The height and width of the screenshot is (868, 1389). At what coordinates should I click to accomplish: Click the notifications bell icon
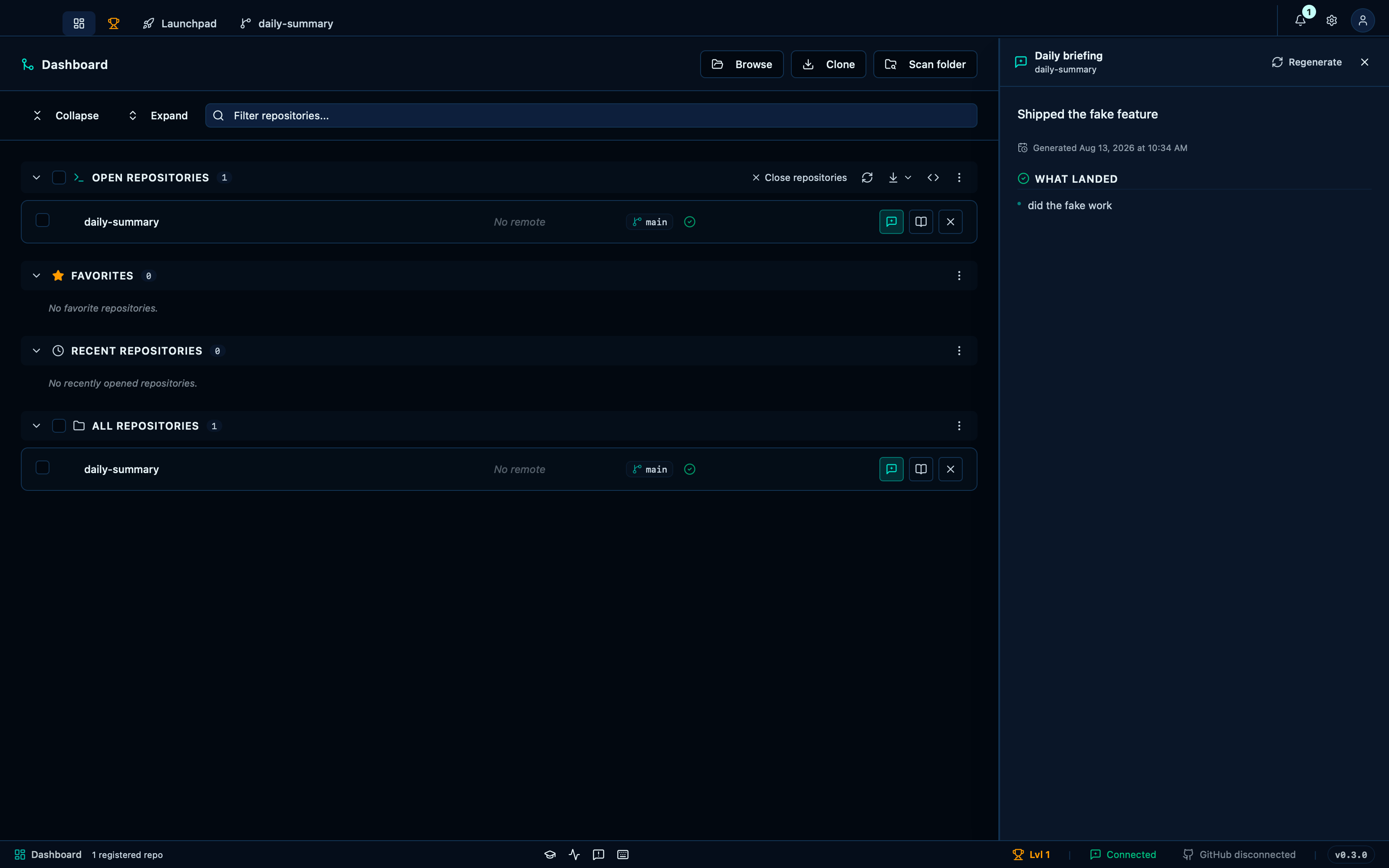pos(1300,21)
